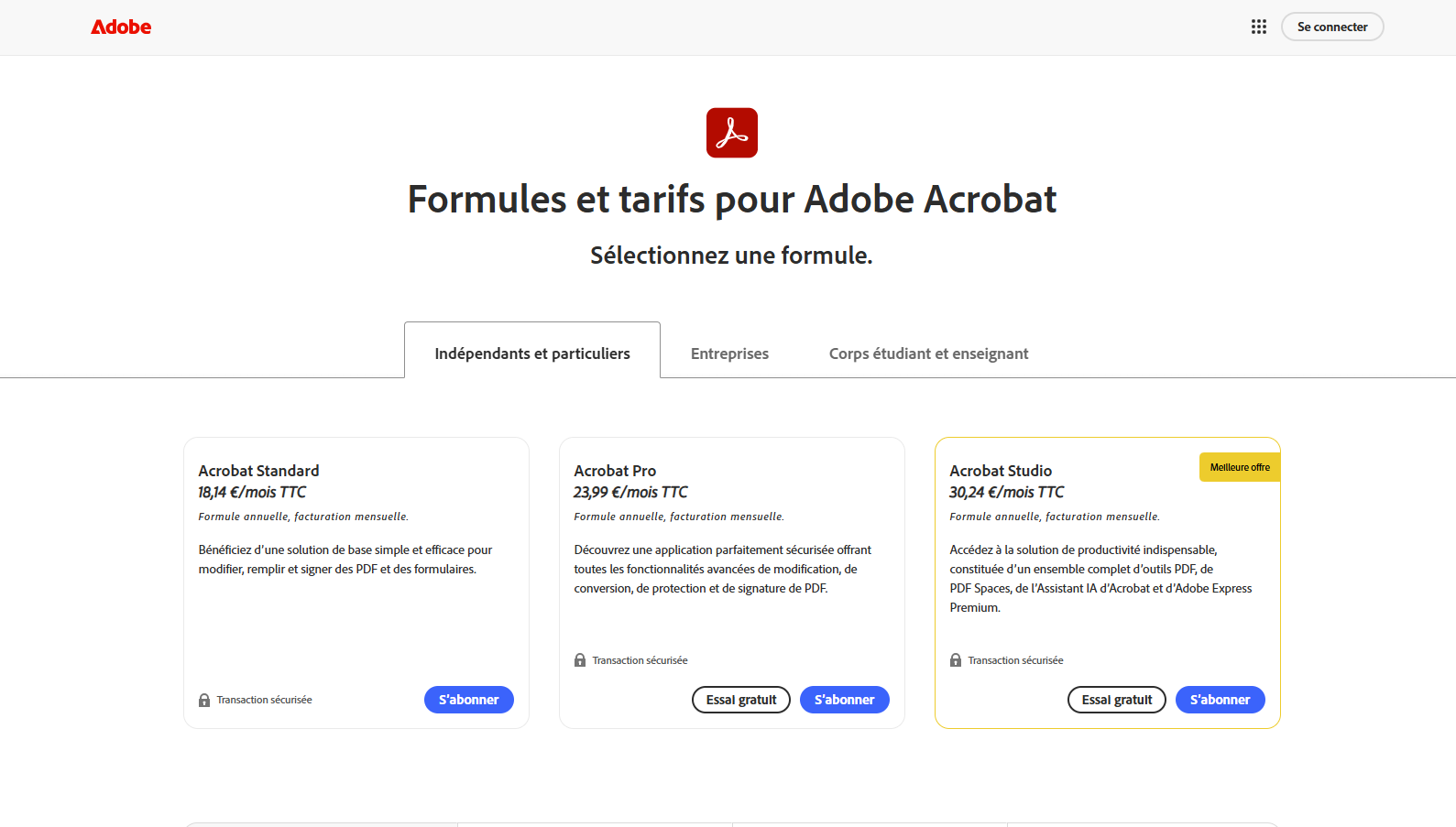Click Acrobat Pro's Formule annuelle billing note
Image resolution: width=1456 pixels, height=827 pixels.
pyautogui.click(x=679, y=517)
